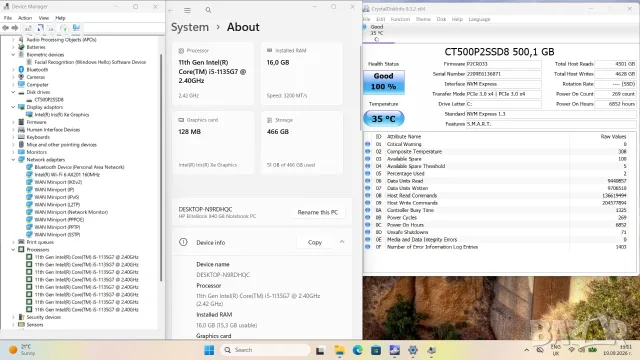Click the Processors category icon

click(x=21, y=249)
